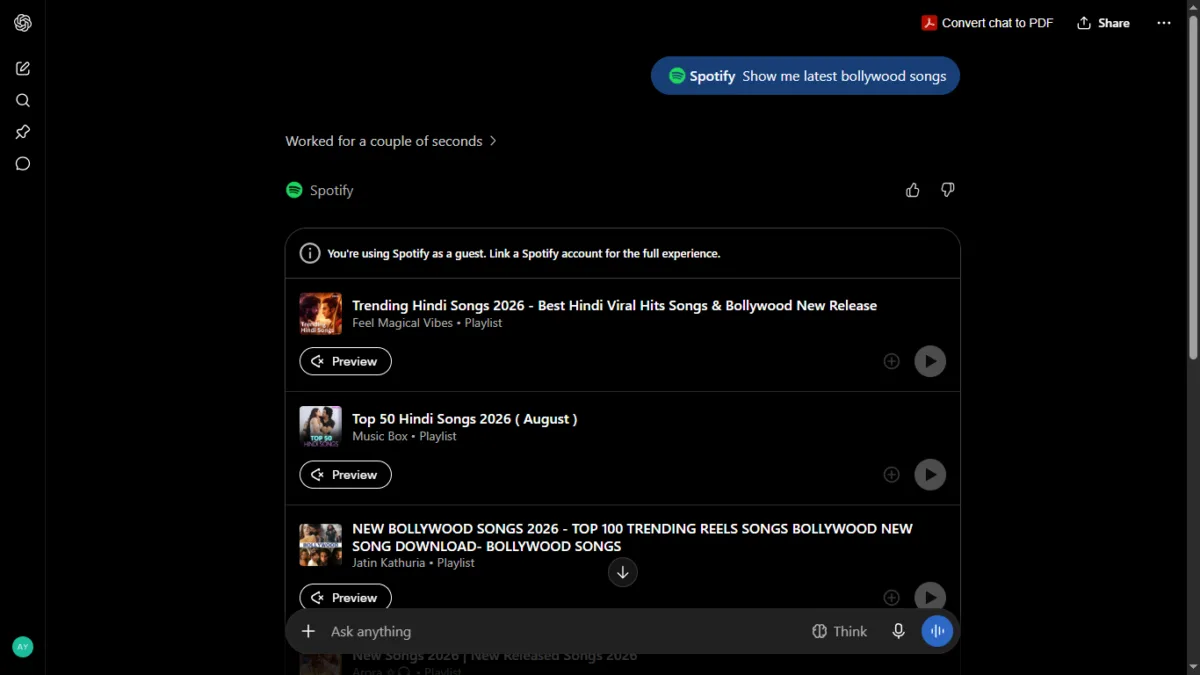Viewport: 1200px width, 675px height.
Task: Start a new chat with pencil icon
Action: (x=23, y=68)
